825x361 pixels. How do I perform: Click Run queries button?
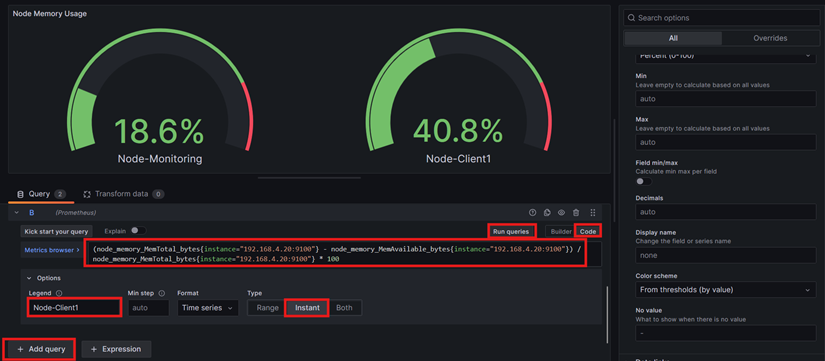tap(511, 232)
